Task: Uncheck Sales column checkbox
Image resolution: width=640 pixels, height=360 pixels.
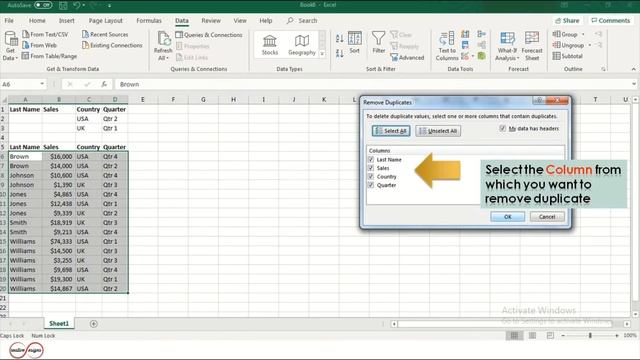Action: click(x=371, y=168)
